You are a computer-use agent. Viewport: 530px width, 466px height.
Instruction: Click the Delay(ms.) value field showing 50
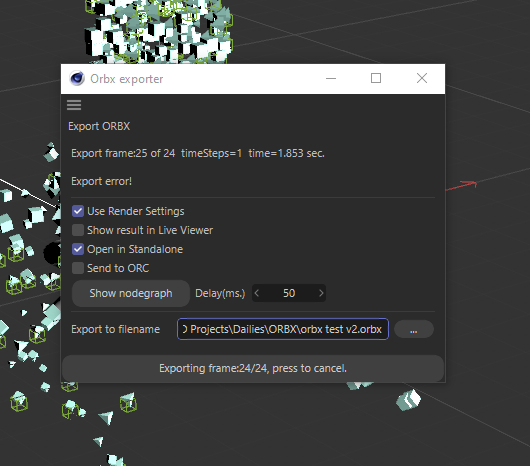click(x=289, y=293)
